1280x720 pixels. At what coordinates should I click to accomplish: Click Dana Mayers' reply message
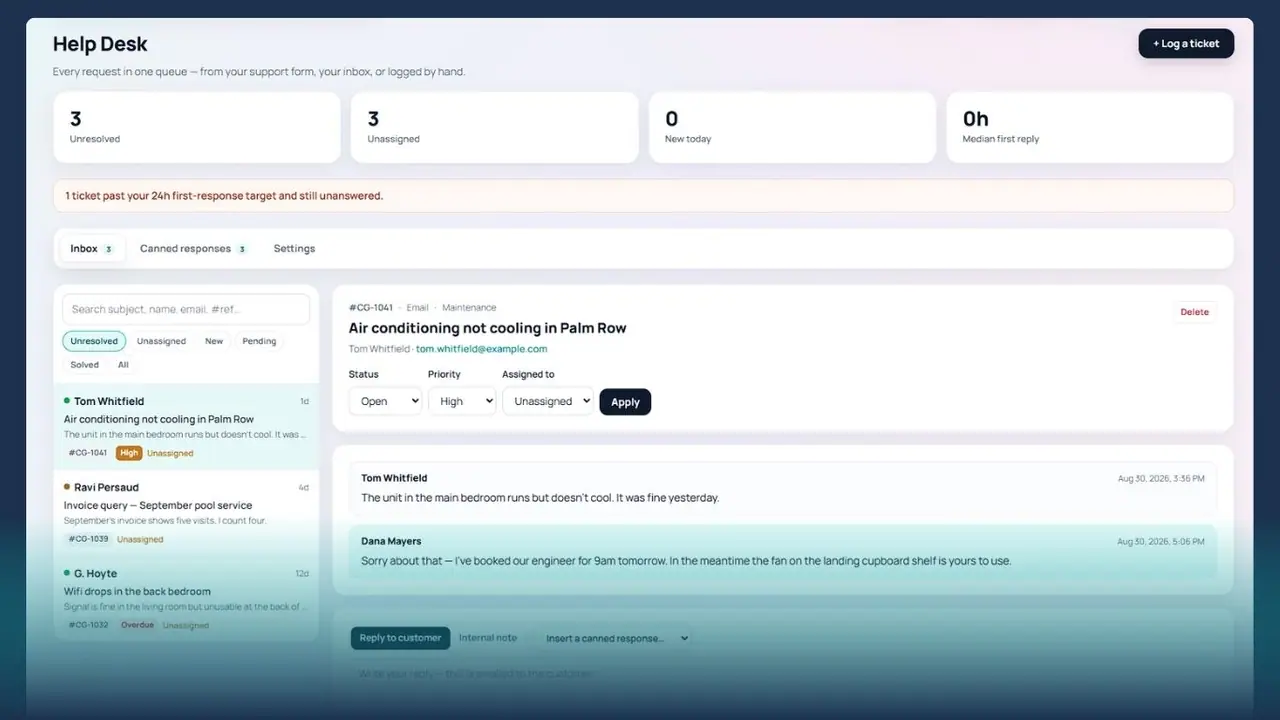point(783,551)
